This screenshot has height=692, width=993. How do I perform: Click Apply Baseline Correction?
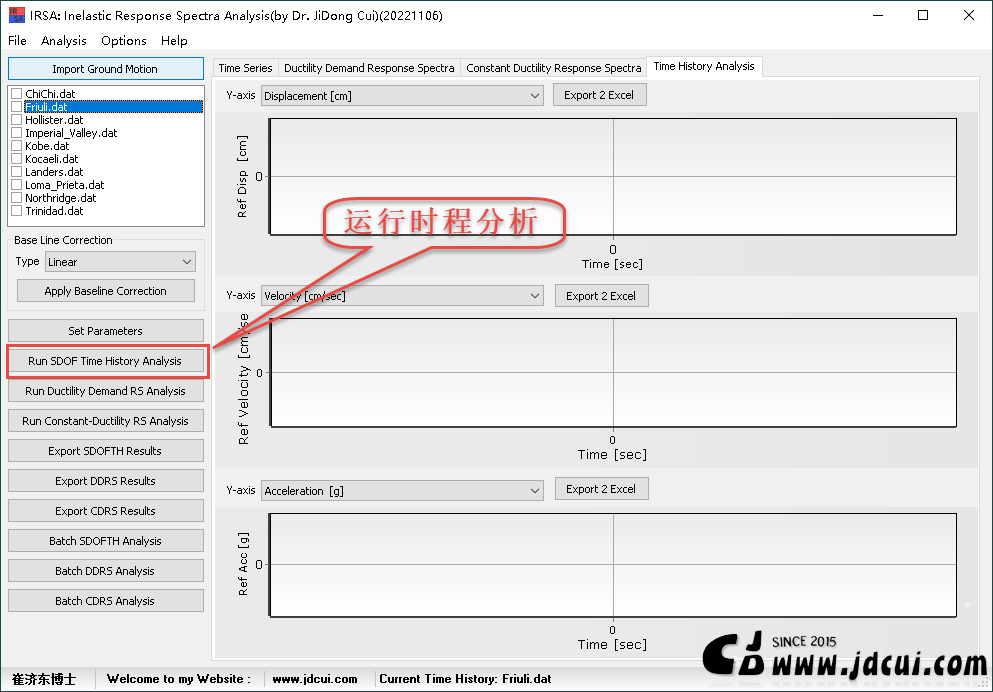106,291
